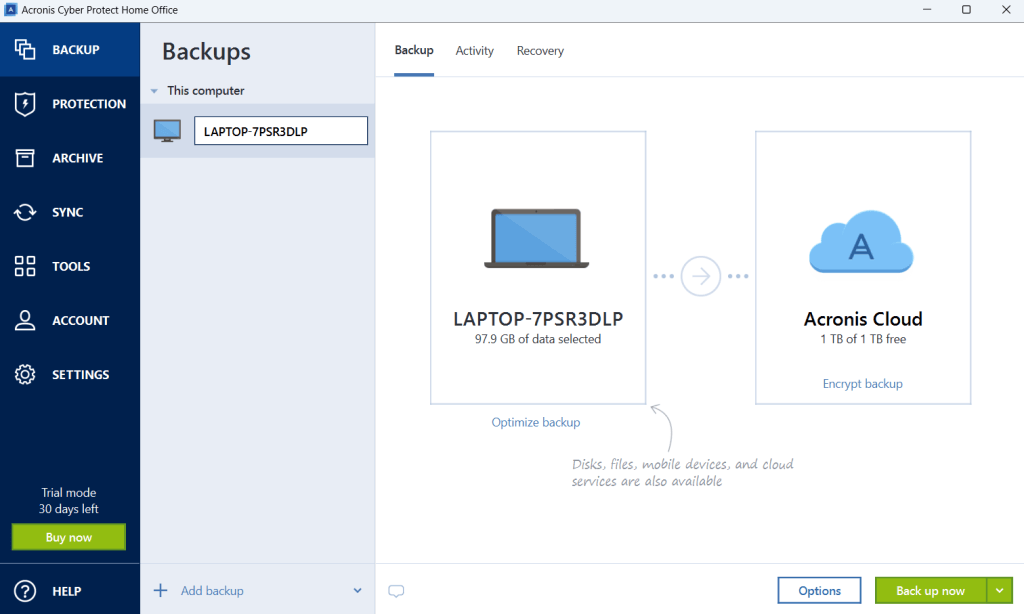This screenshot has height=614, width=1024.
Task: Click the Acronis Cloud destination icon
Action: point(861,242)
